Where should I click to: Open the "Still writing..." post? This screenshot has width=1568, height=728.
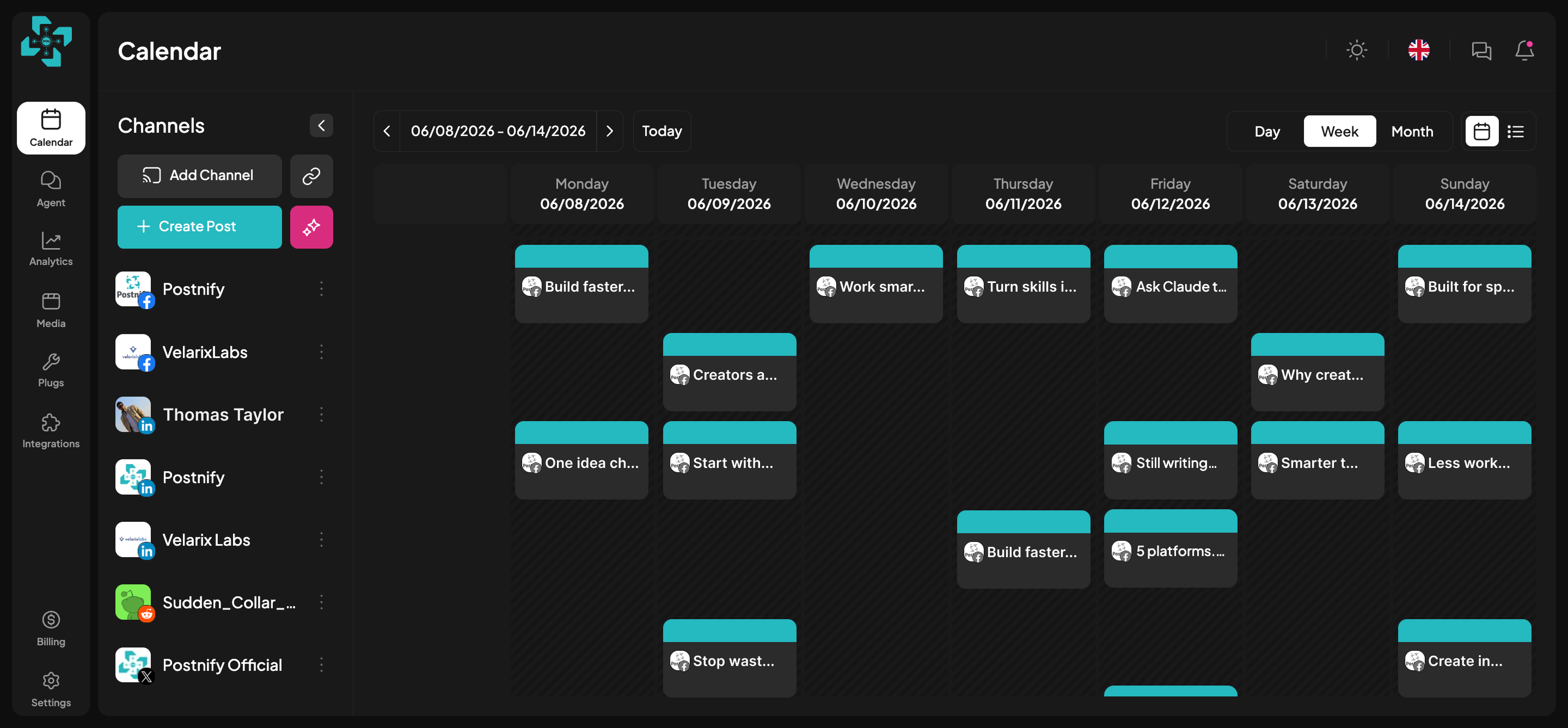coord(1171,460)
